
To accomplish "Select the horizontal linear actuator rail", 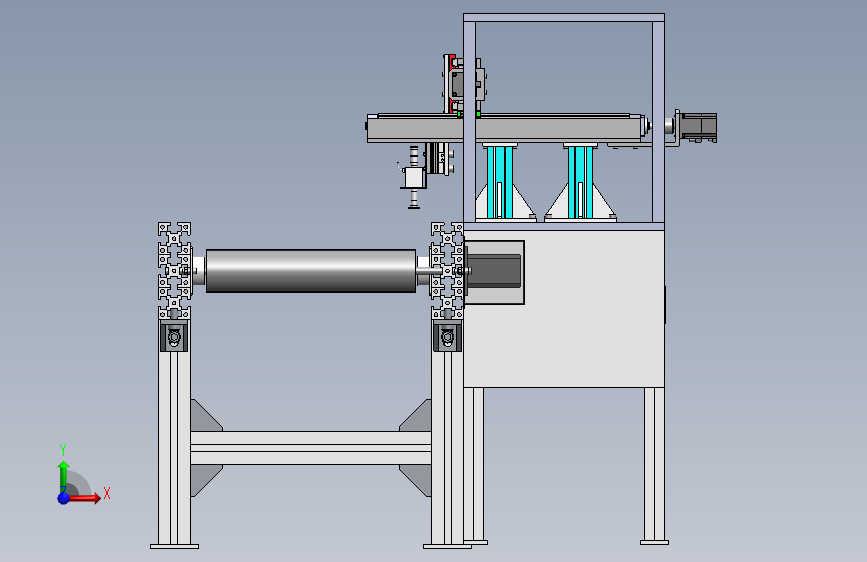I will 505,128.
